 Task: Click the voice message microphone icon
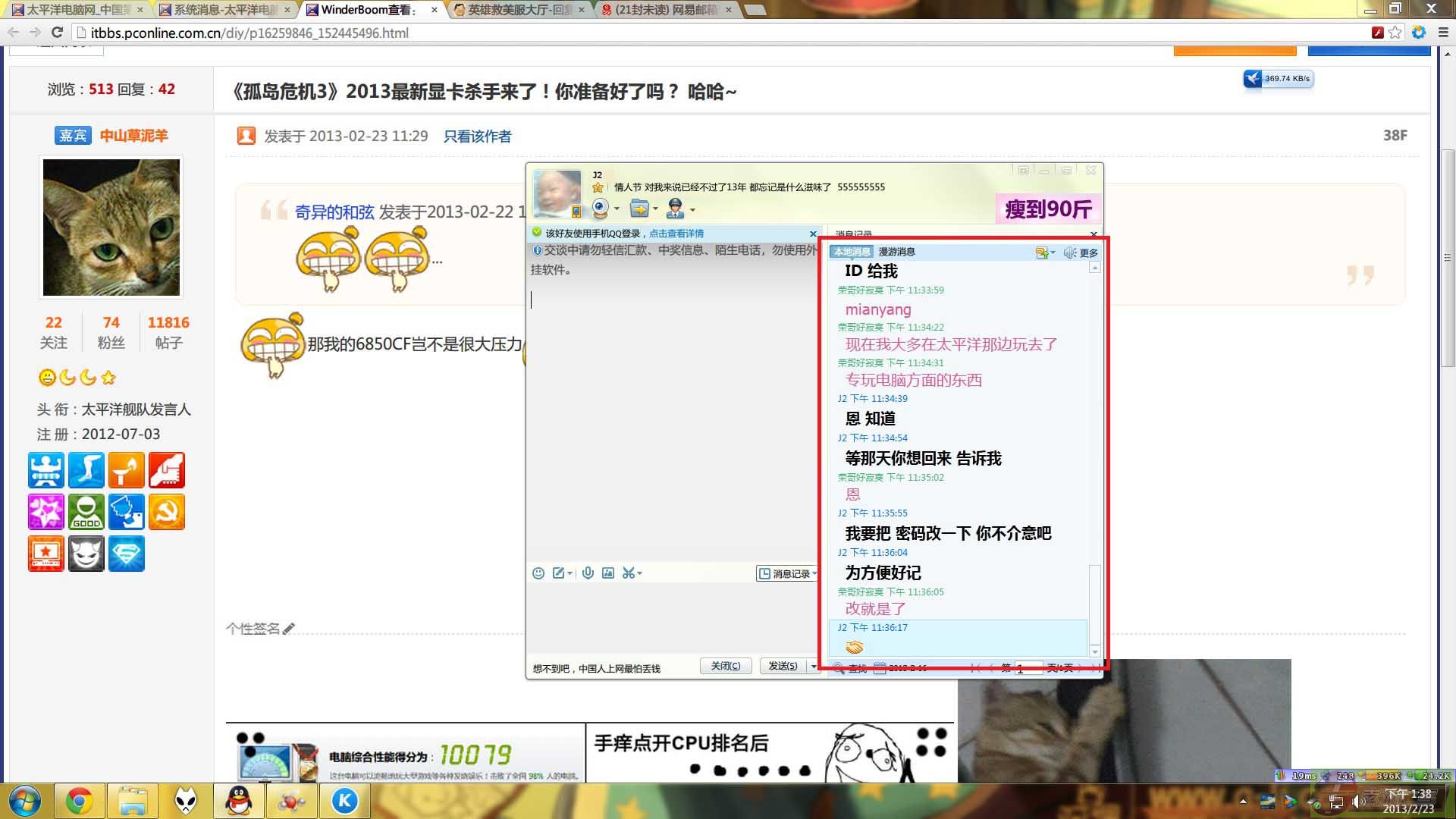point(588,573)
